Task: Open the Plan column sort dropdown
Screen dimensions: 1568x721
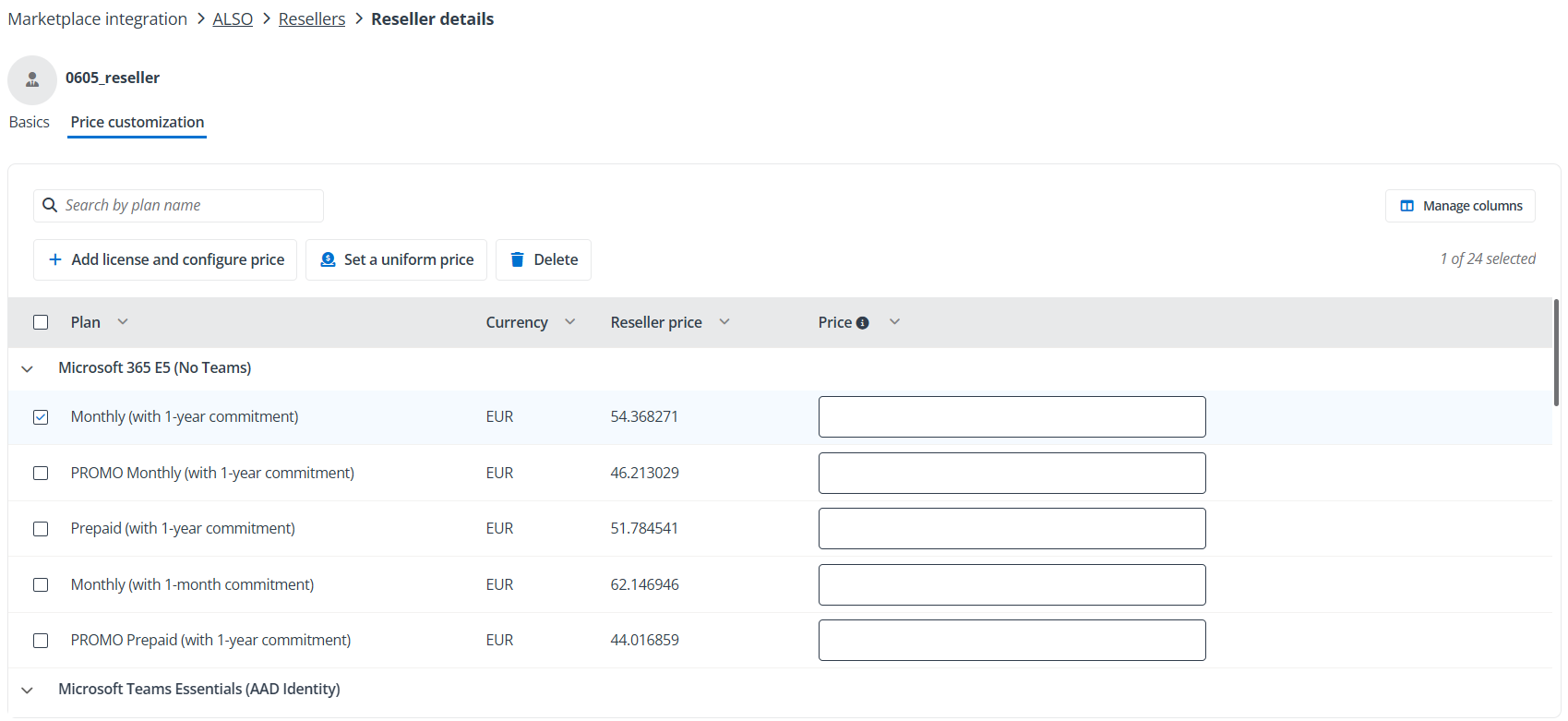Action: [123, 322]
